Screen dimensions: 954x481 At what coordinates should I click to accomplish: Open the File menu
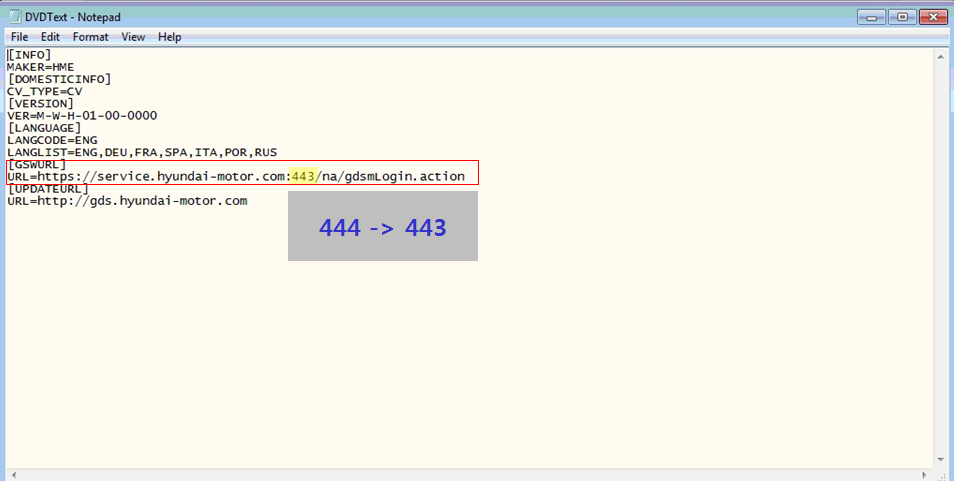click(x=19, y=37)
